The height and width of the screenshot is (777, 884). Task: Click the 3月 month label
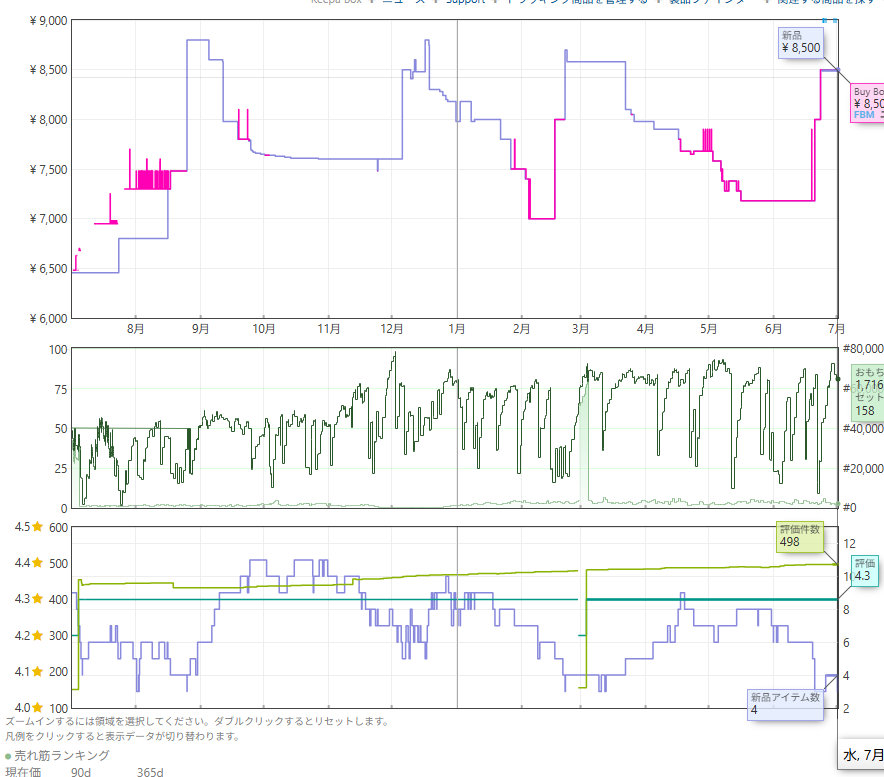click(580, 329)
